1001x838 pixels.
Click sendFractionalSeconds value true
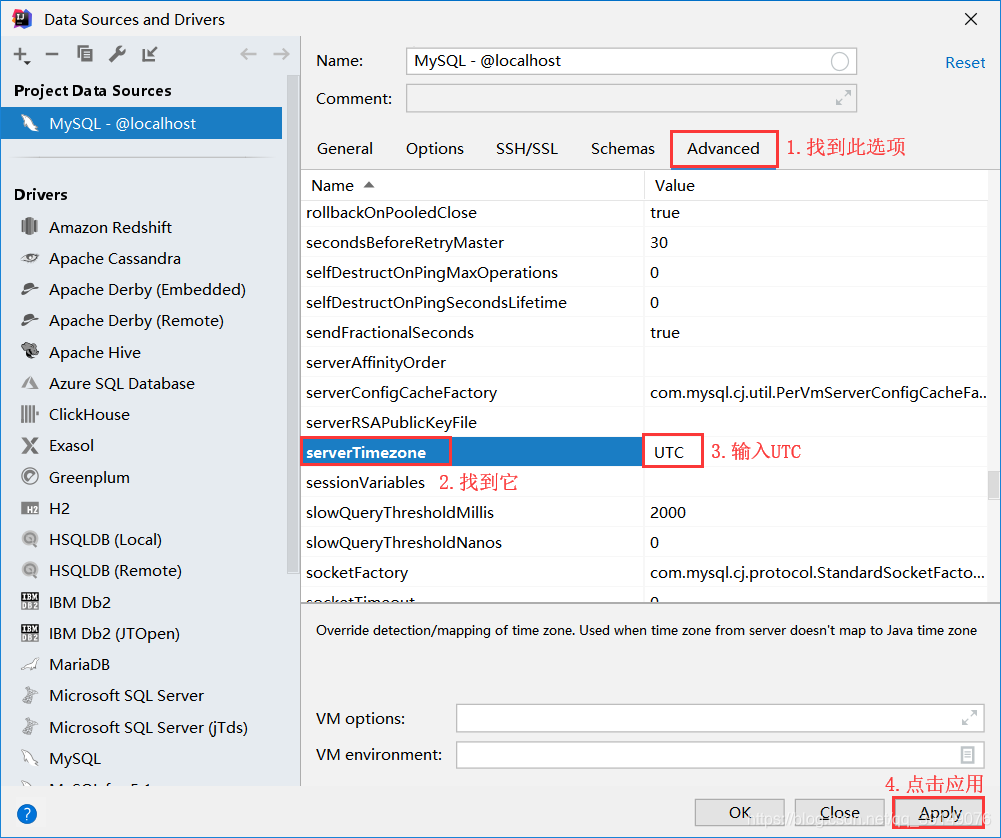point(815,333)
